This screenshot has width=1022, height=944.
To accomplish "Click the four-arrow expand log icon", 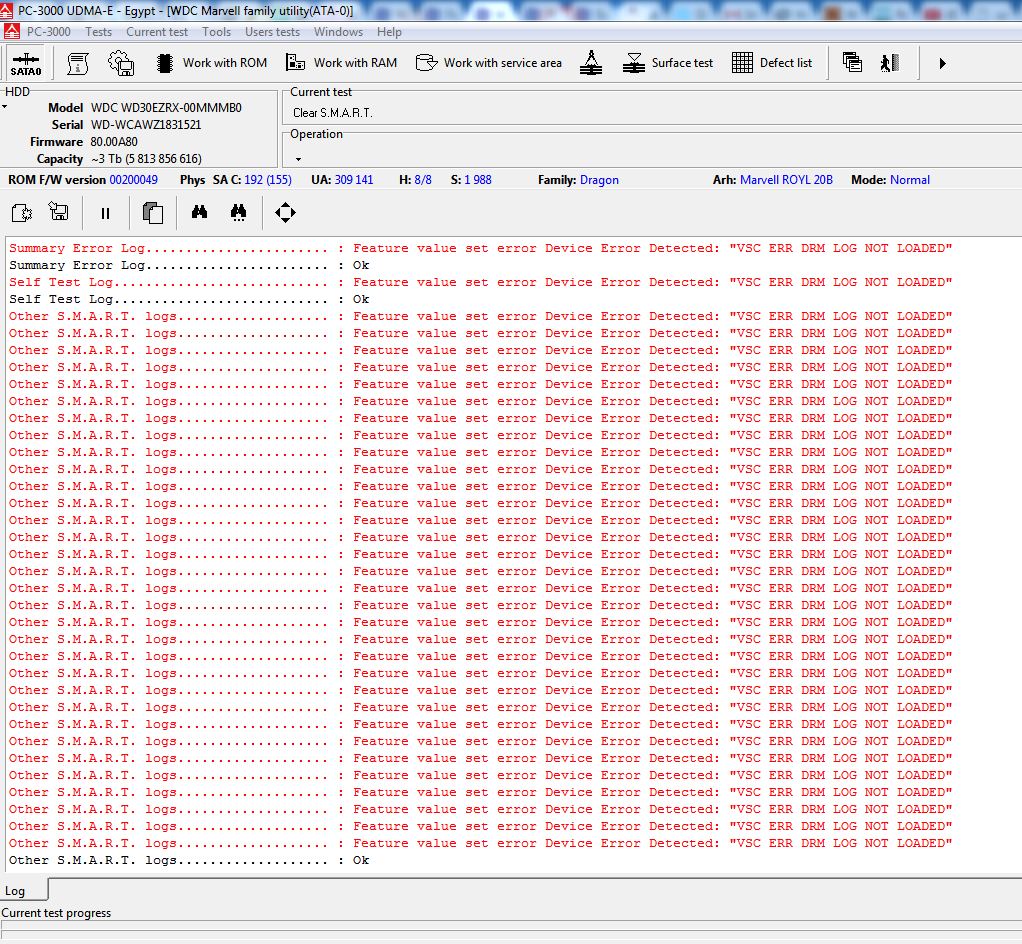I will (x=285, y=213).
